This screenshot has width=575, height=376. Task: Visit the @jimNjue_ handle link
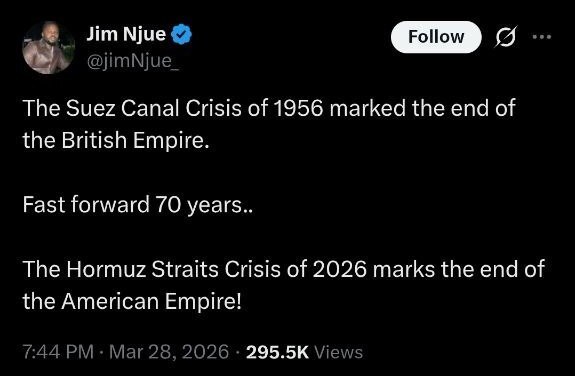coord(133,61)
